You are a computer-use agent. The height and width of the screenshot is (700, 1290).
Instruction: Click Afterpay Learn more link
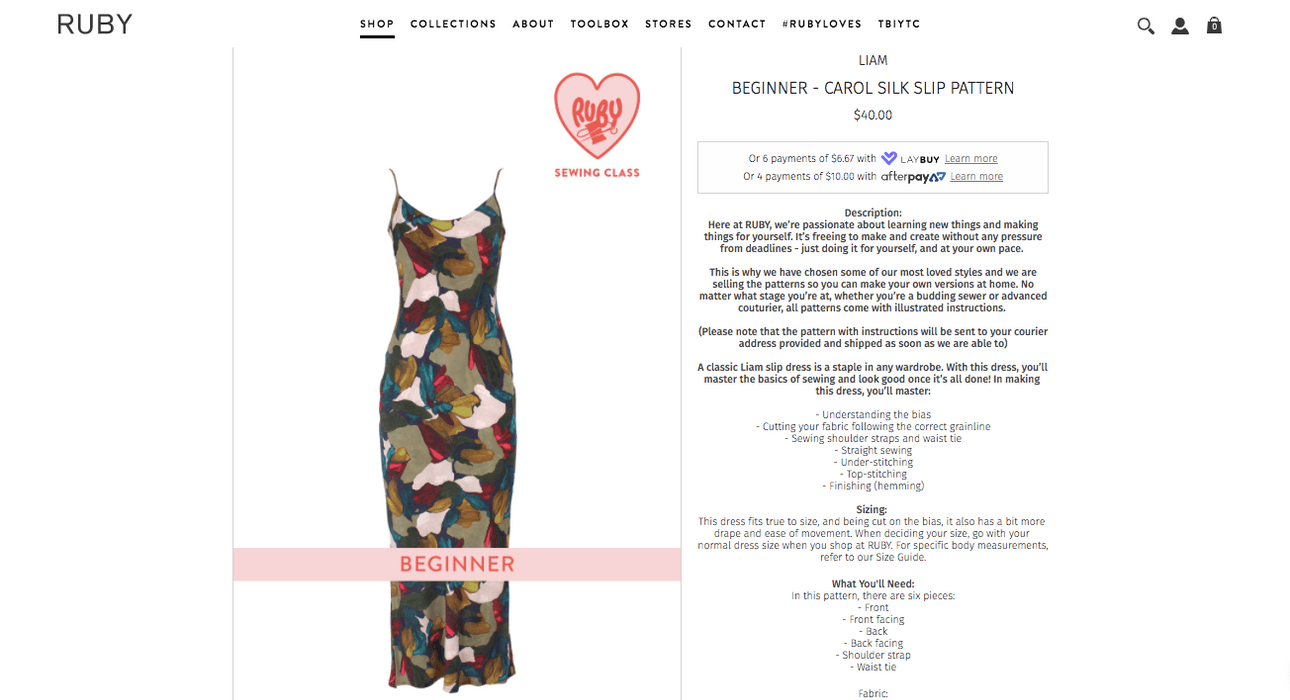[976, 177]
